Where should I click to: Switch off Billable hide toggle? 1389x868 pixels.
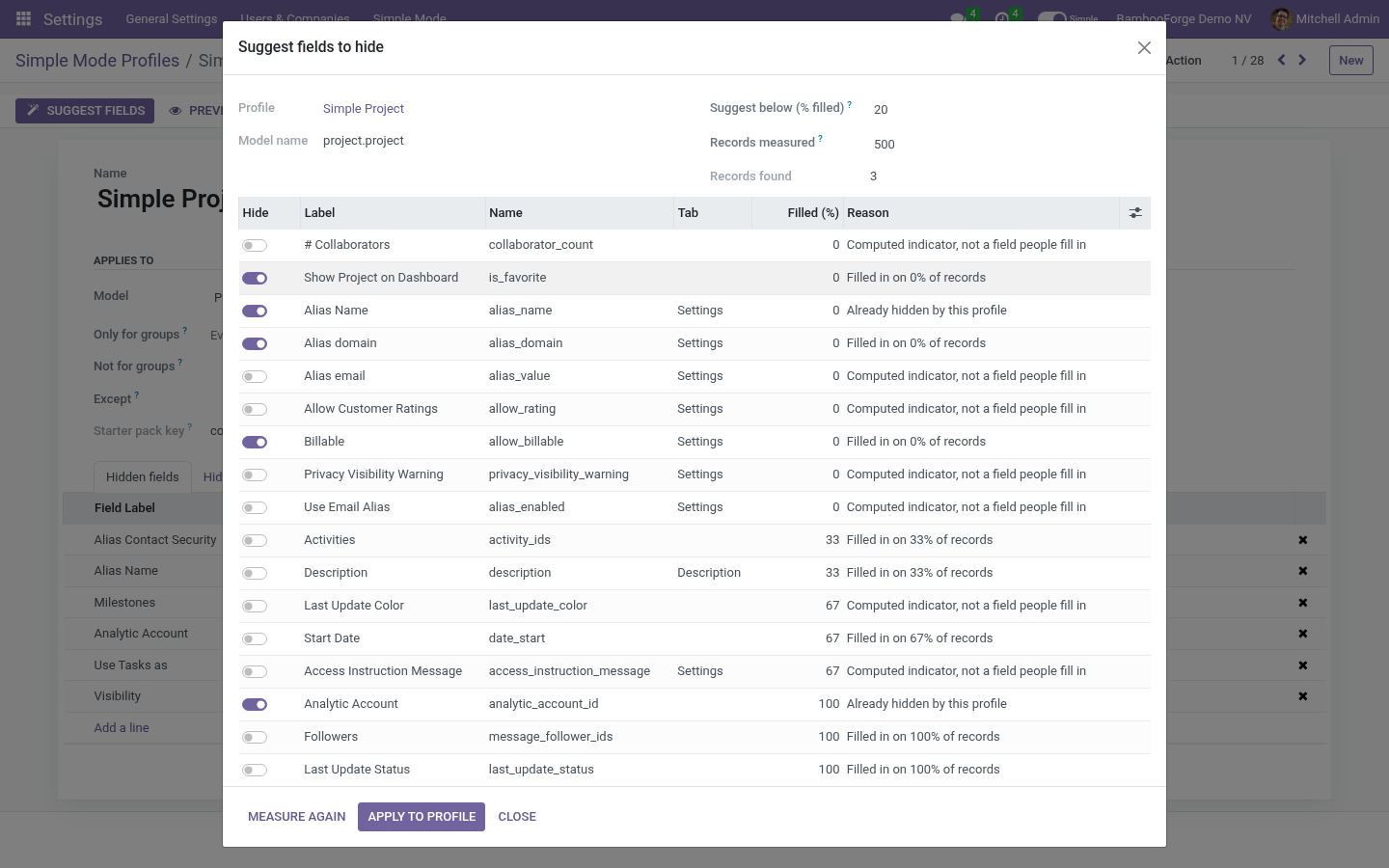pos(255,443)
